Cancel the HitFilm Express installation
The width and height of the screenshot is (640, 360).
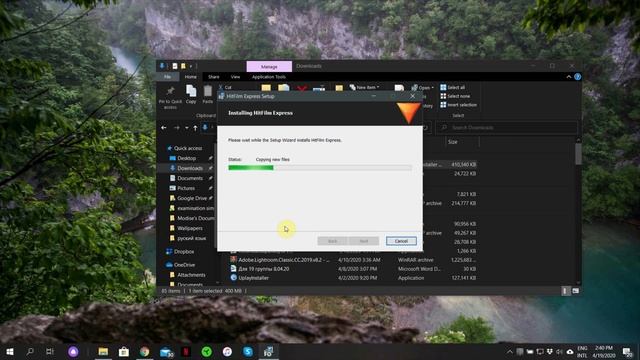(401, 241)
